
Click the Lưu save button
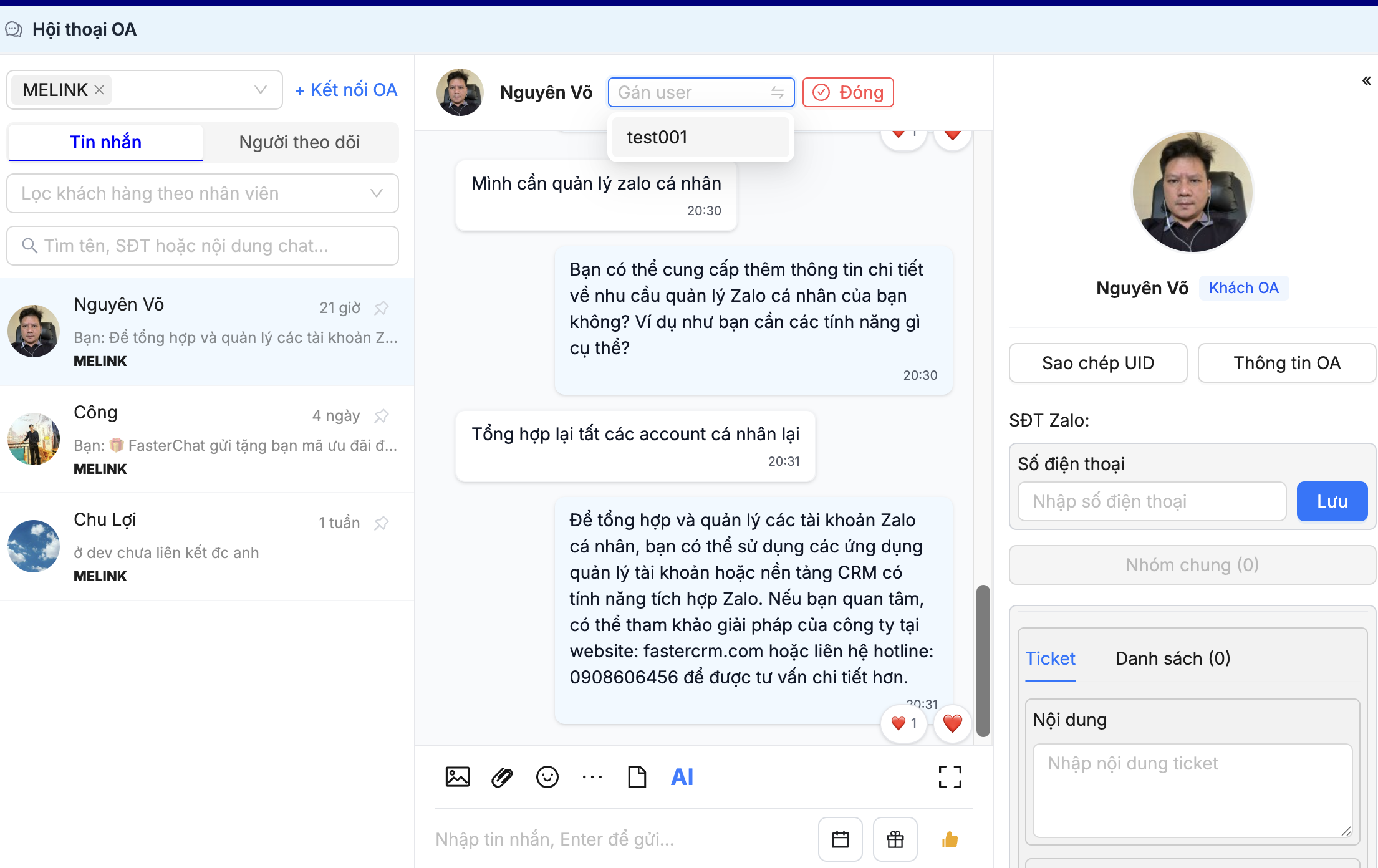click(1332, 501)
